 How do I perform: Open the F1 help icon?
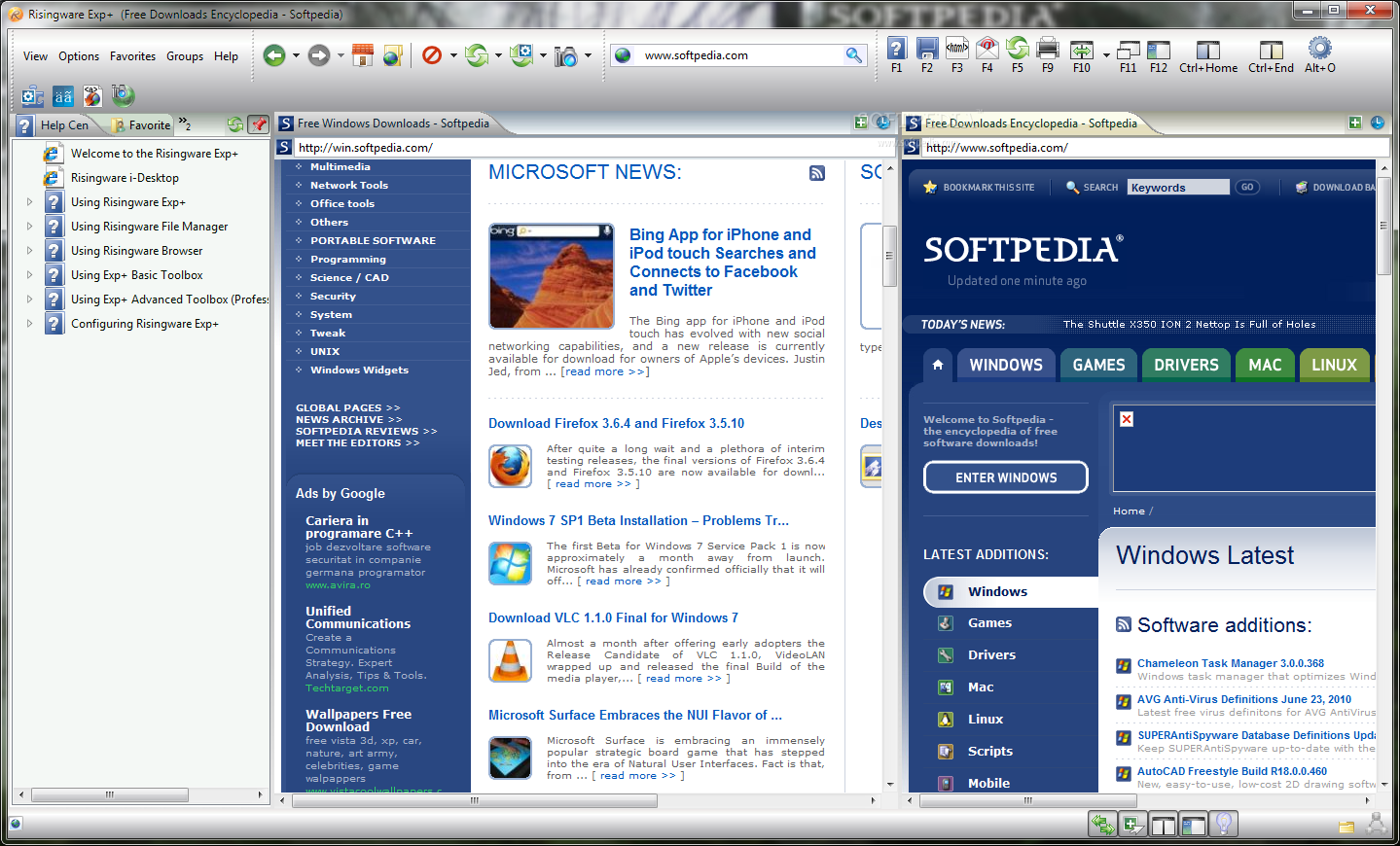click(x=897, y=48)
